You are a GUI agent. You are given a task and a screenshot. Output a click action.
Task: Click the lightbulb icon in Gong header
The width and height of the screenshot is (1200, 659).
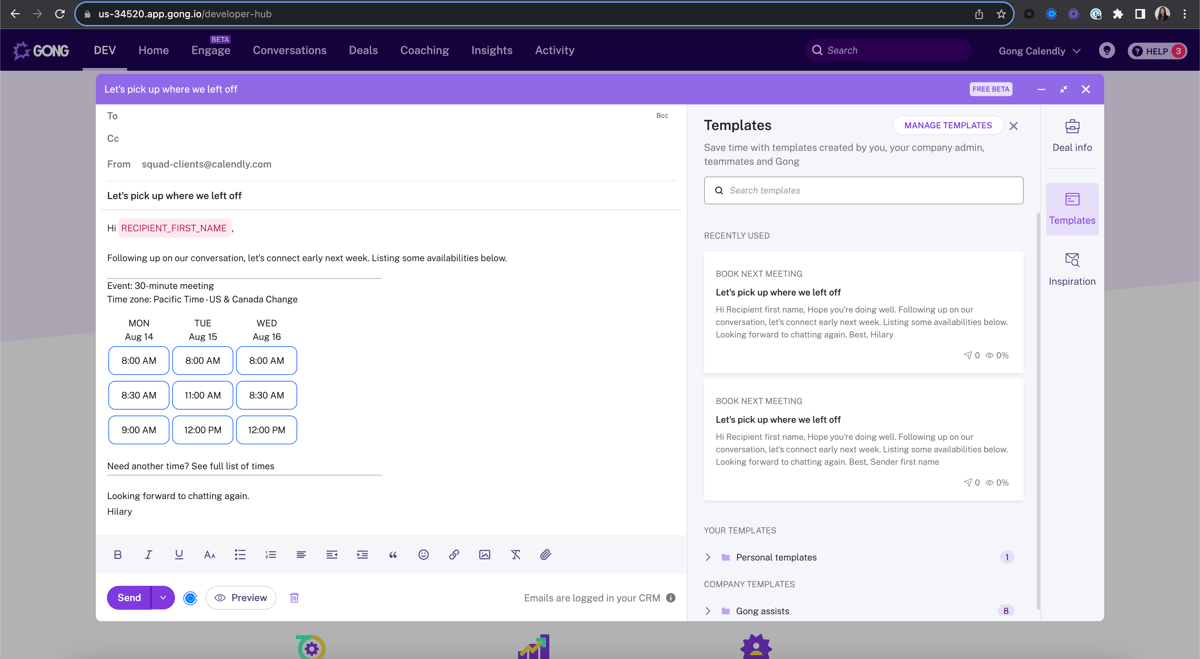(1106, 50)
